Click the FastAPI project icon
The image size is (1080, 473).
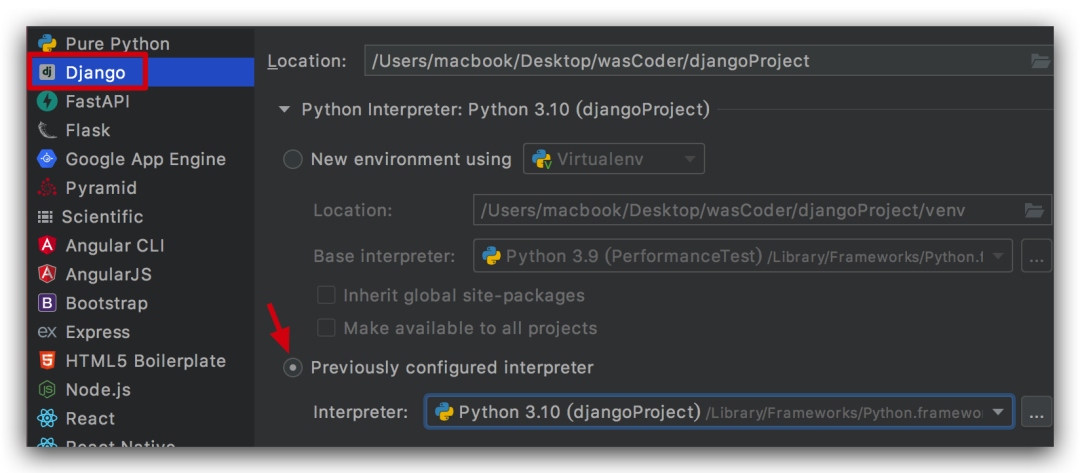point(46,101)
